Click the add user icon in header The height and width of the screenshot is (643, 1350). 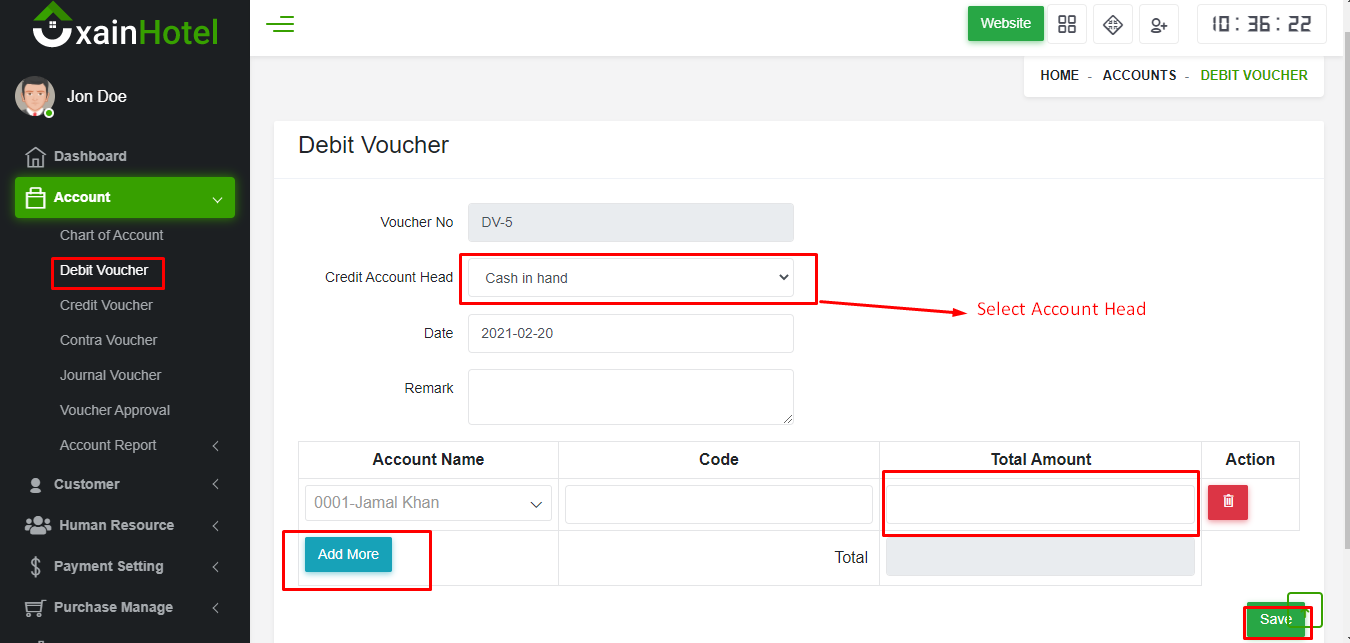[x=1159, y=24]
